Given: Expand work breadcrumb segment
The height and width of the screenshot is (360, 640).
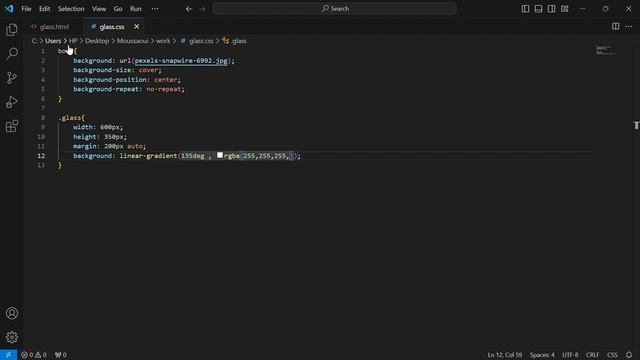Looking at the screenshot, I should click(x=163, y=41).
